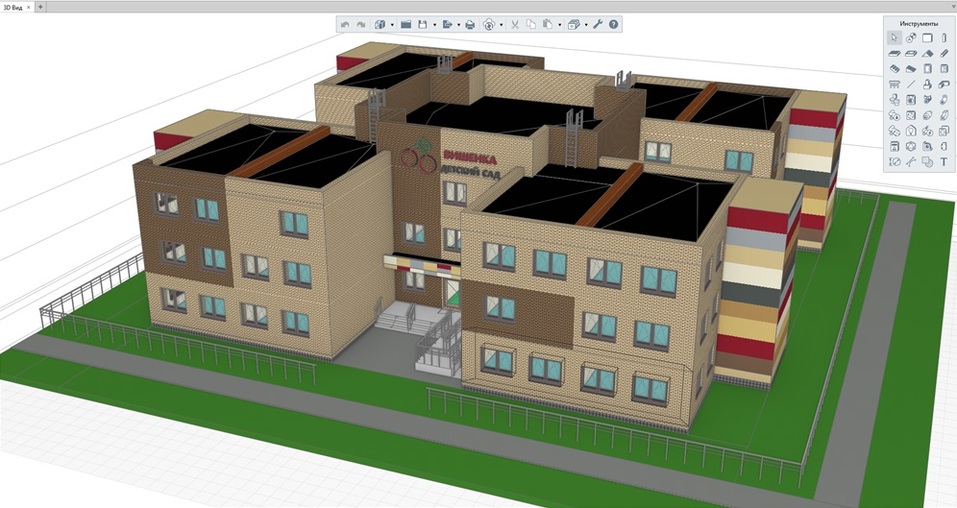This screenshot has width=957, height=508.
Task: Select the Line tool diagonal icon
Action: 911,84
